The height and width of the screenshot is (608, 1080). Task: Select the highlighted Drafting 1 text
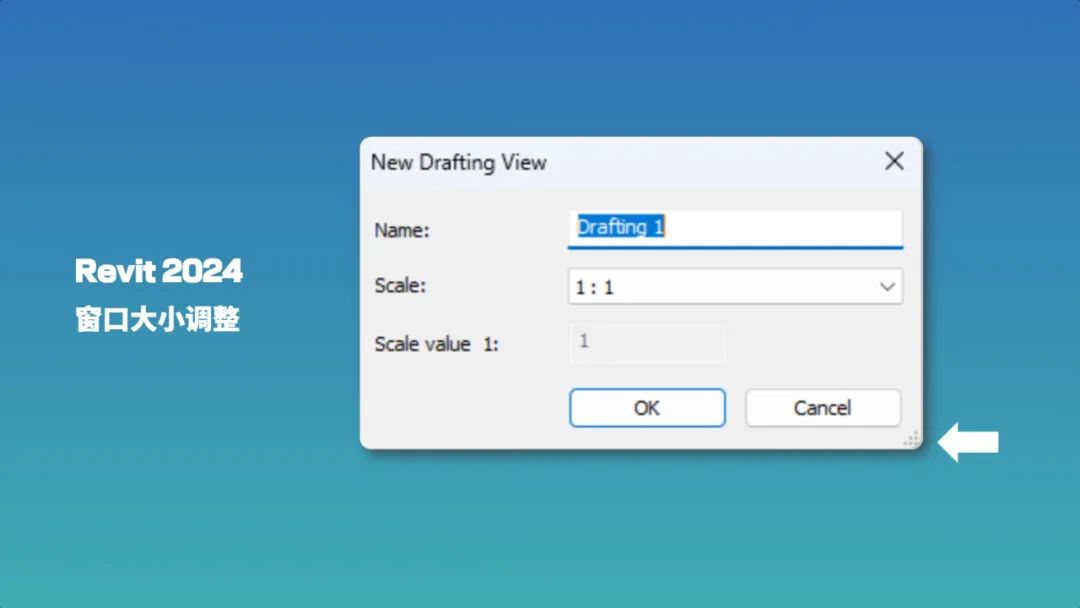620,228
